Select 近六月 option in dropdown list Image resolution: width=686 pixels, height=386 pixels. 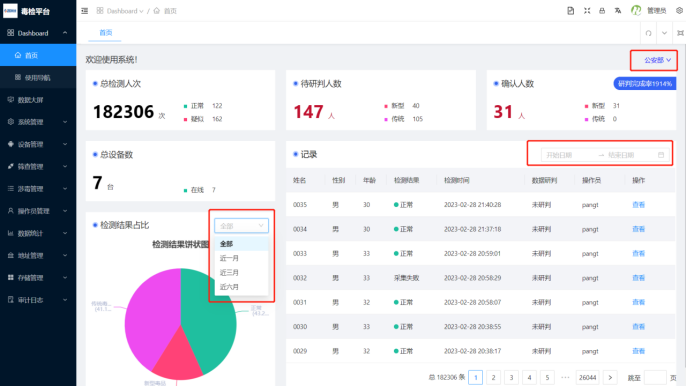click(242, 287)
